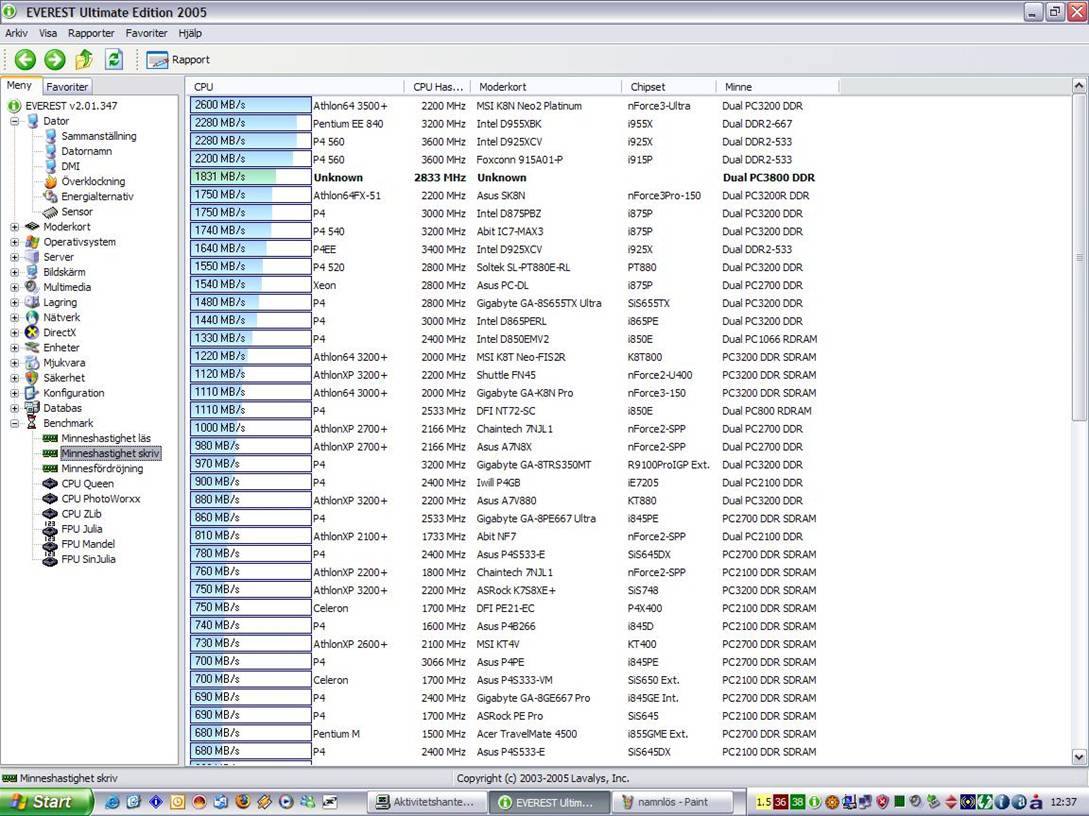Switch to the Favoriter tab
The image size is (1089, 816).
(67, 87)
